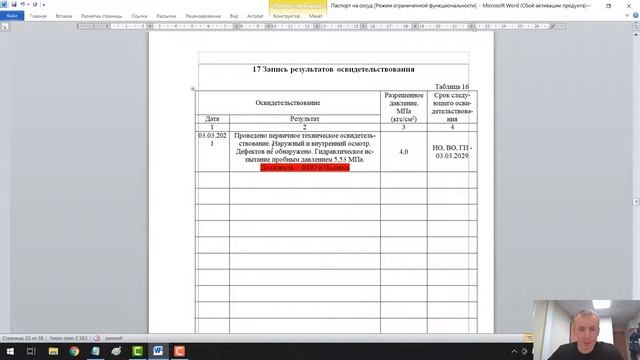Toggle the ruler button above vertical scrollbar

click(636, 27)
